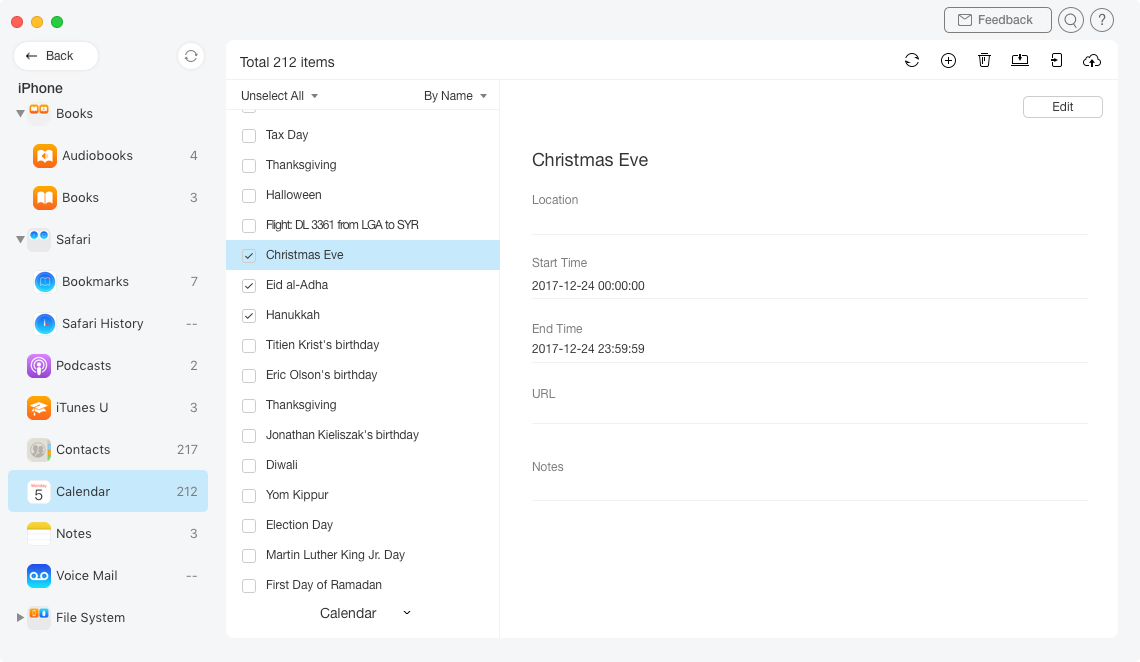Check the Thanksgiving event checkbox
Image resolution: width=1140 pixels, height=662 pixels.
[x=248, y=165]
